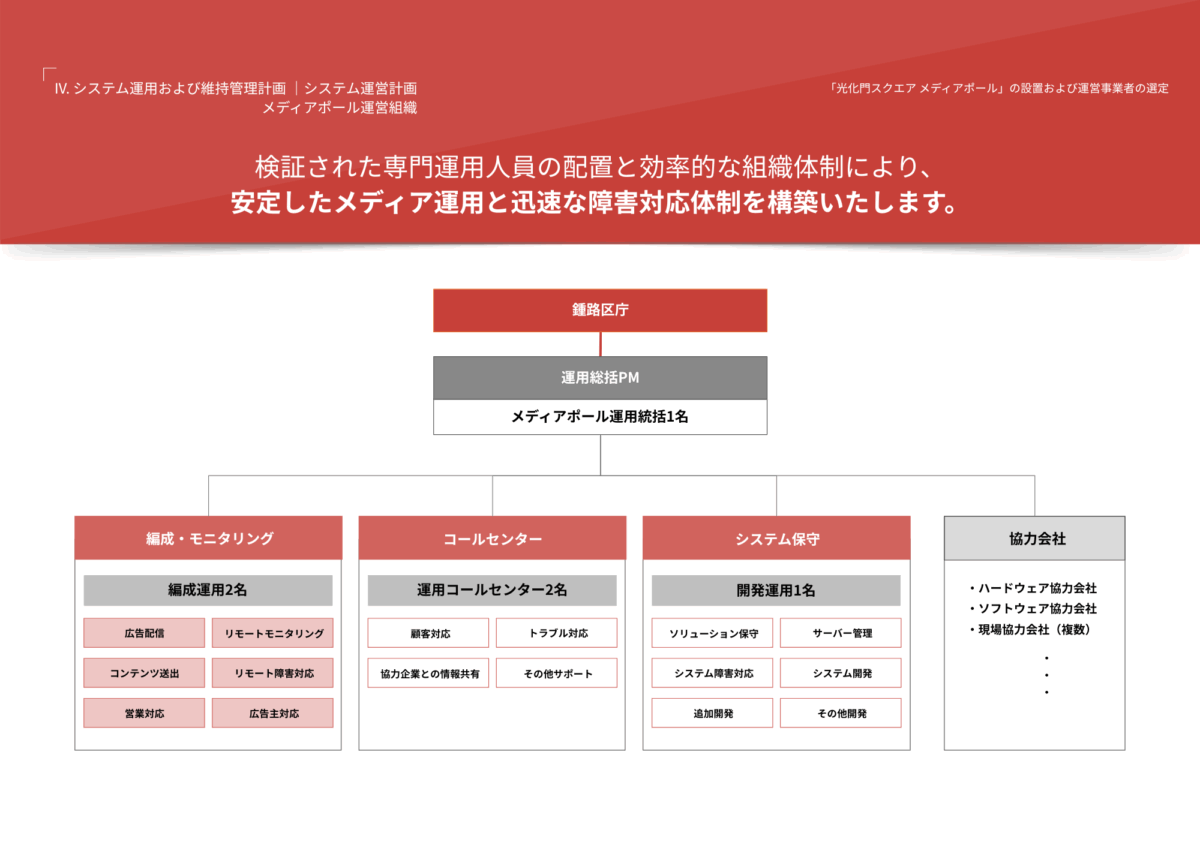Click the 協力企業との情報共有 box
Viewport: 1200px width, 848px height.
[x=428, y=673]
